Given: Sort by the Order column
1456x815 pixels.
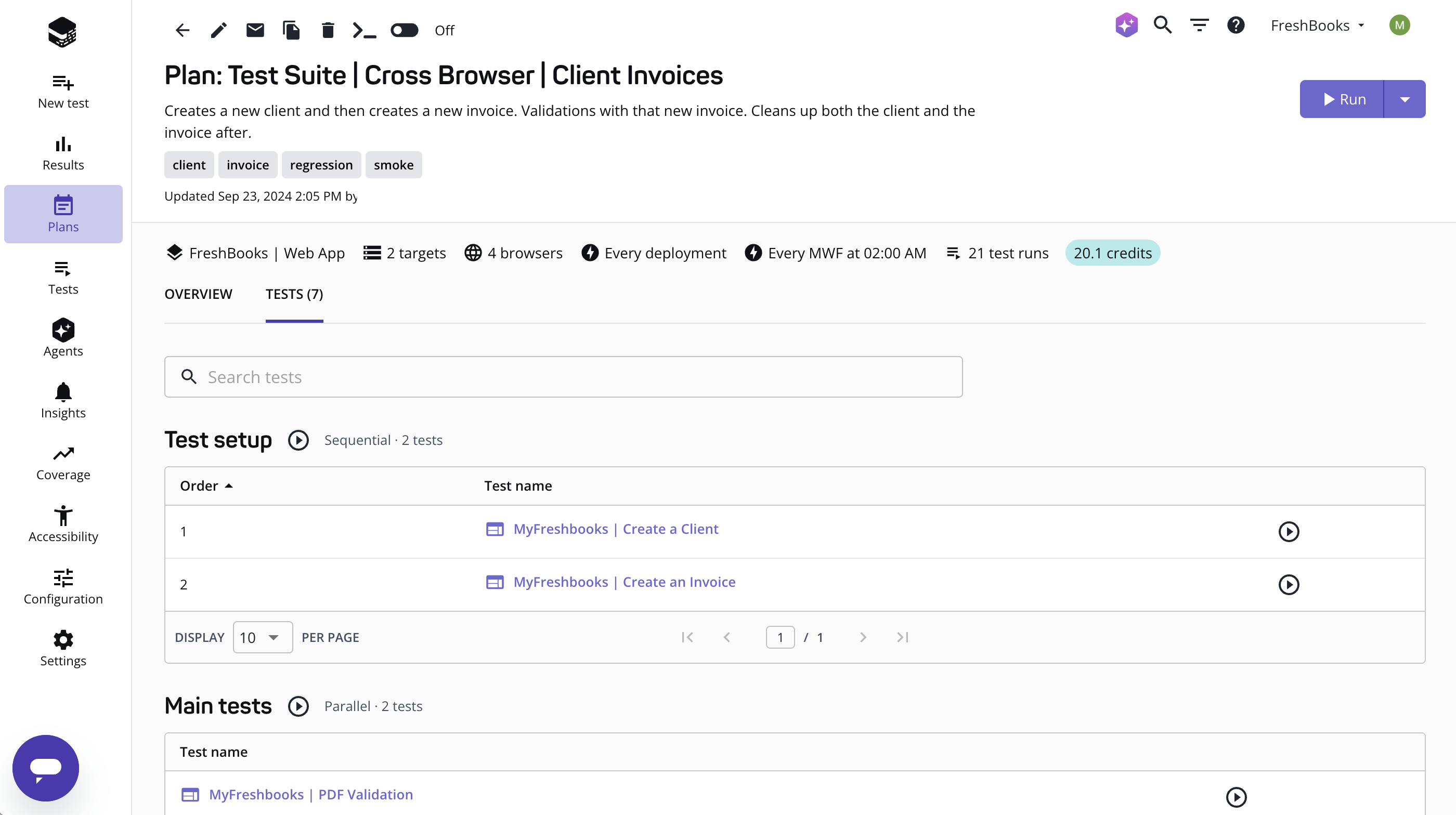Looking at the screenshot, I should tap(206, 485).
